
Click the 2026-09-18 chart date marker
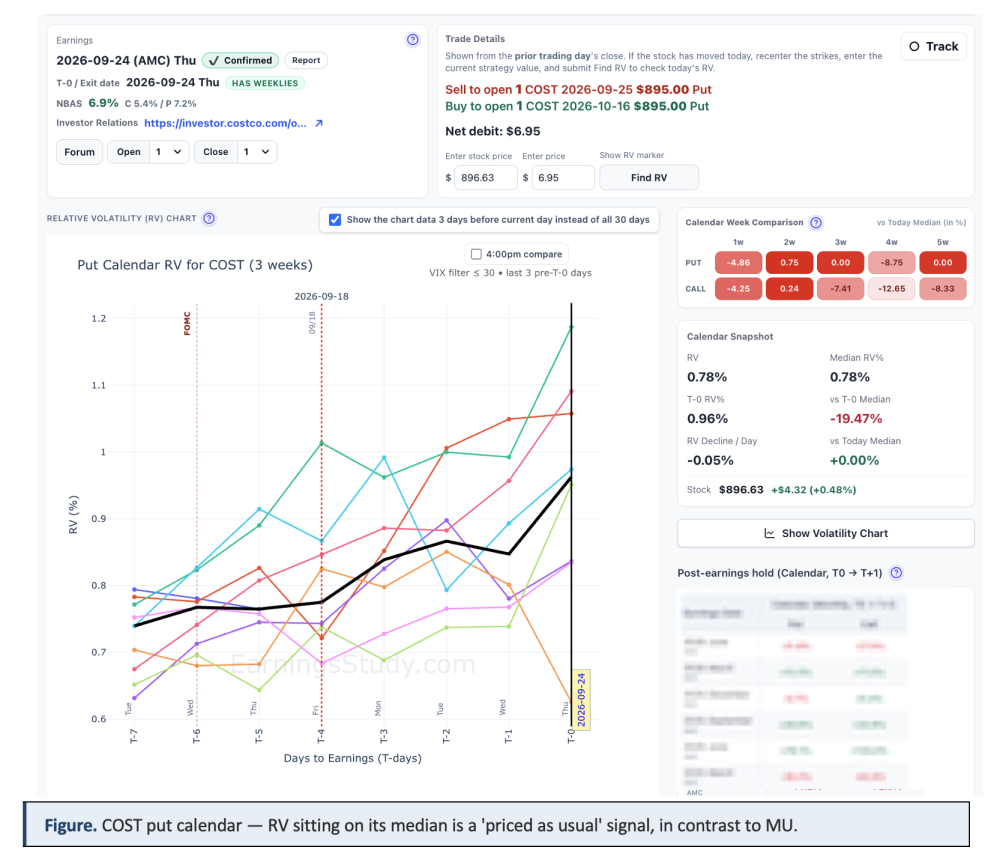point(321,297)
